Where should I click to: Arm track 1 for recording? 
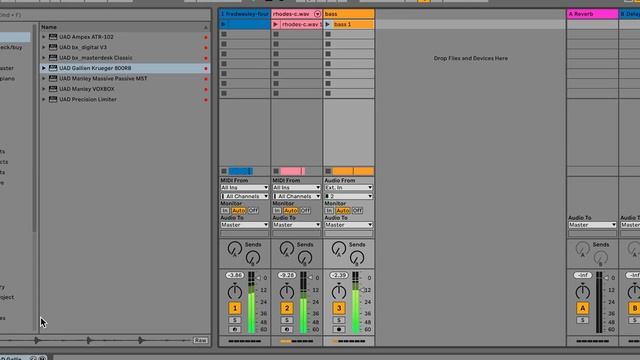[235, 329]
